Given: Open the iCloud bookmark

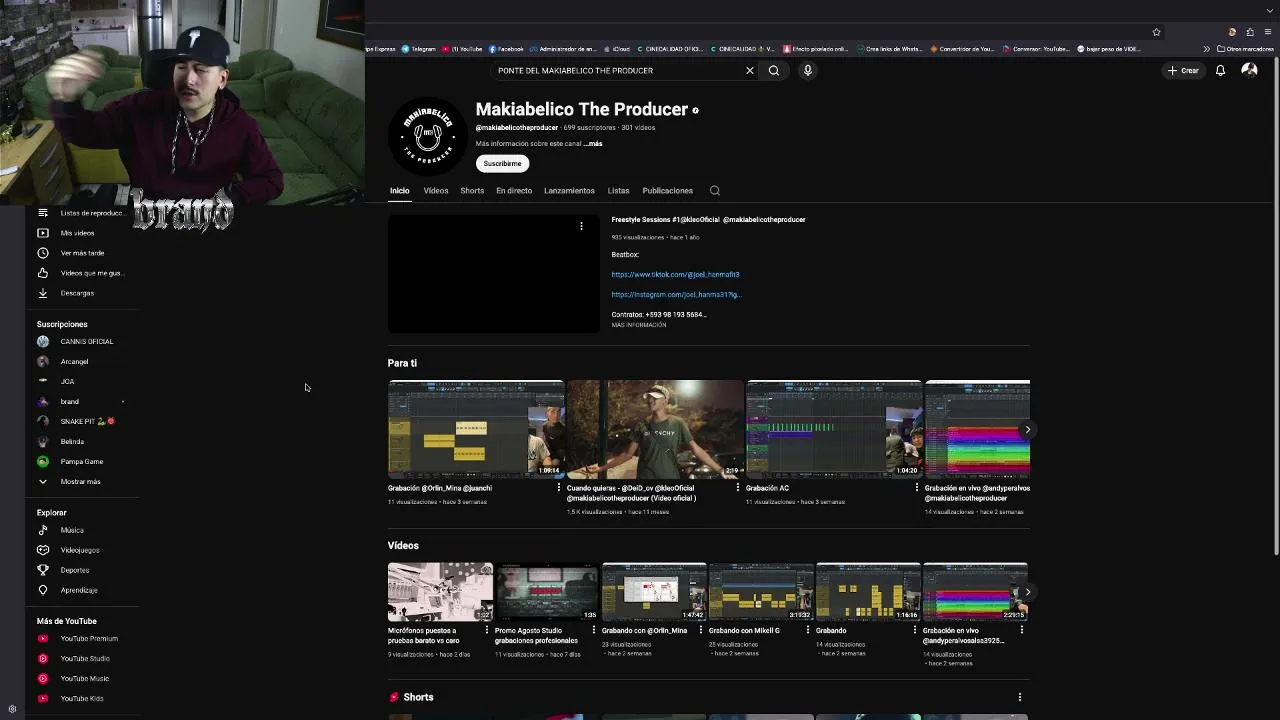Looking at the screenshot, I should tap(616, 49).
